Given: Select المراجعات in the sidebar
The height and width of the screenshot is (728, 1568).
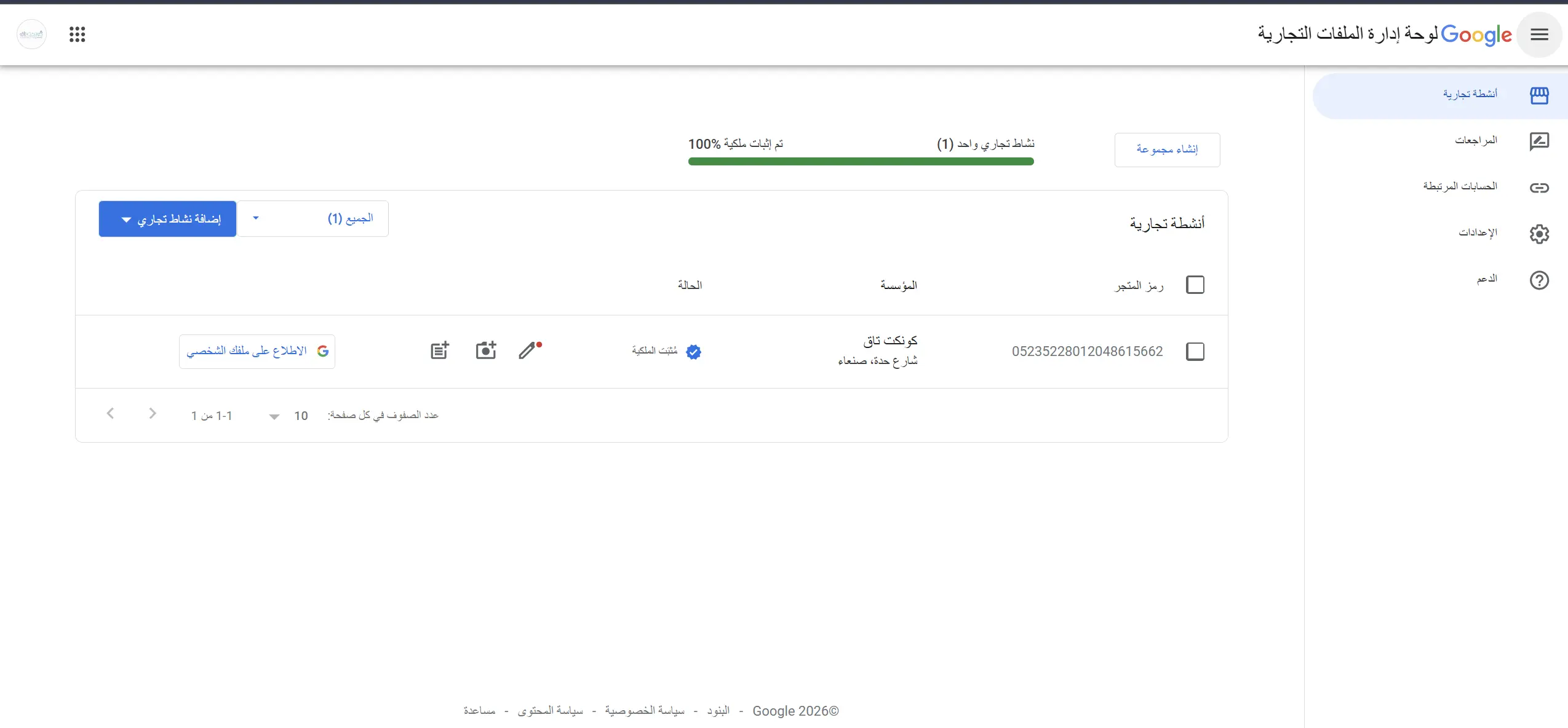Looking at the screenshot, I should click(x=1440, y=141).
